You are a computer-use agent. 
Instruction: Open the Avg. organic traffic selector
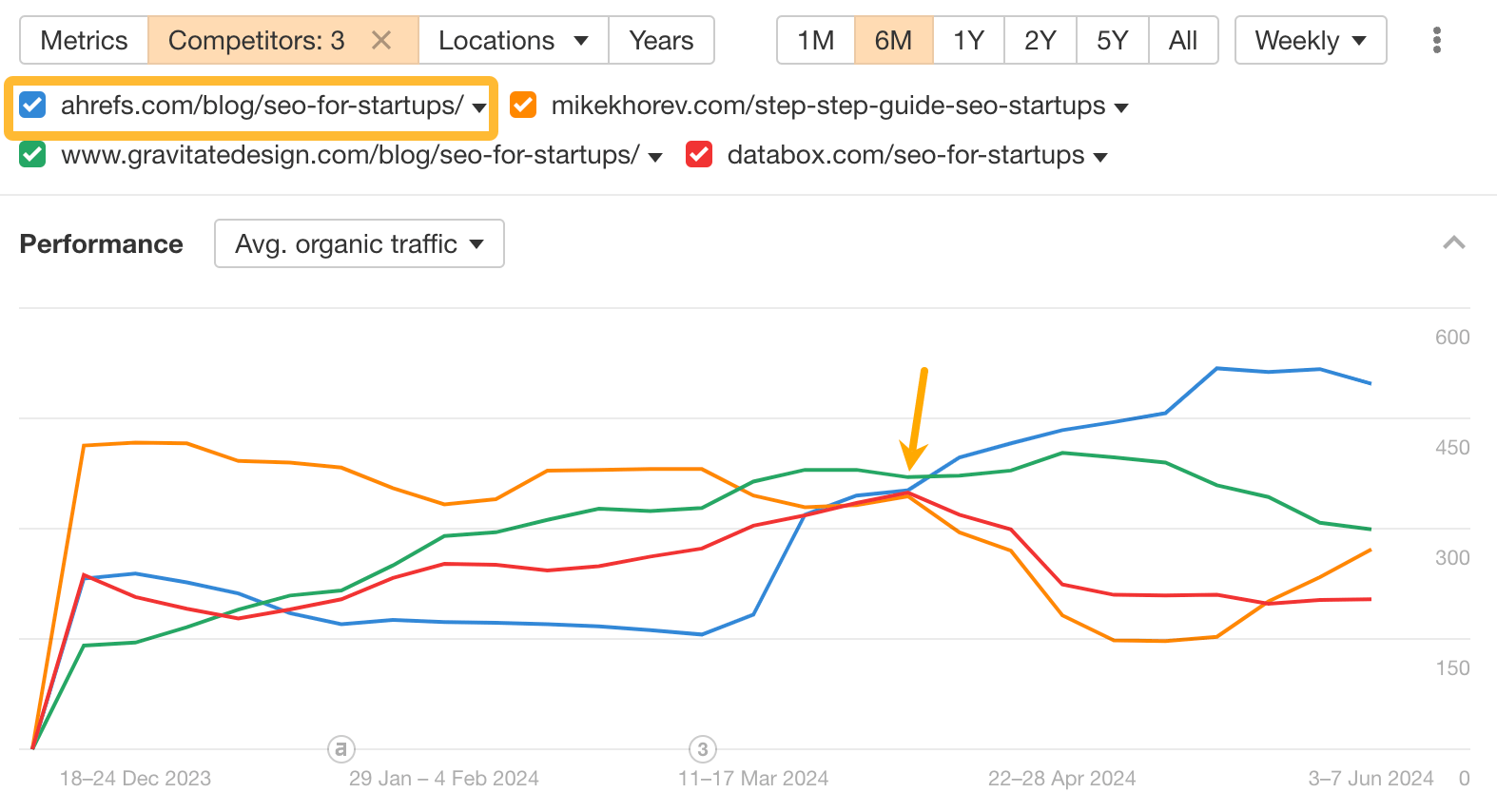[359, 243]
